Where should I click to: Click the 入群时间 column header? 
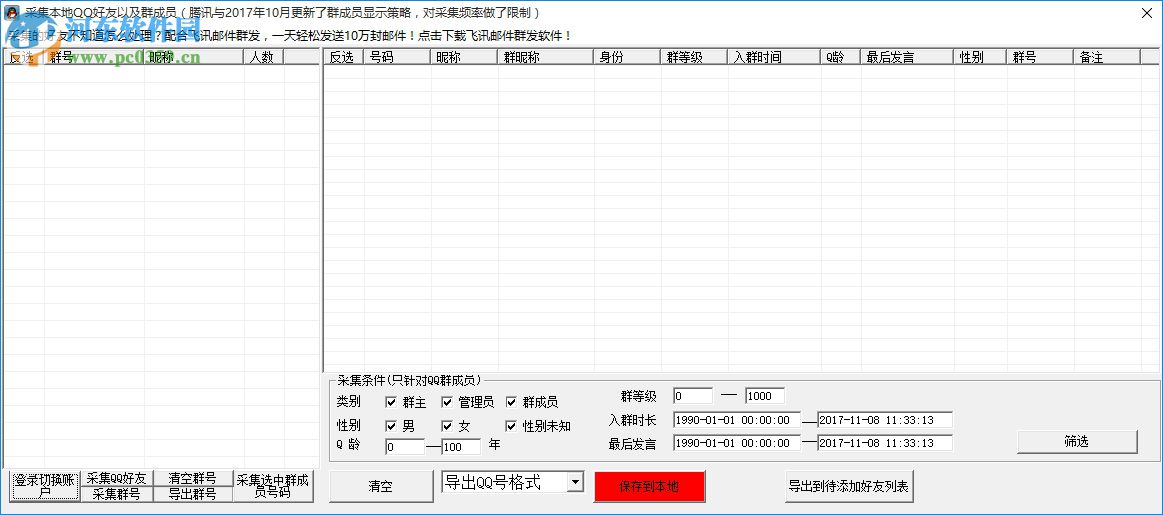(x=774, y=57)
